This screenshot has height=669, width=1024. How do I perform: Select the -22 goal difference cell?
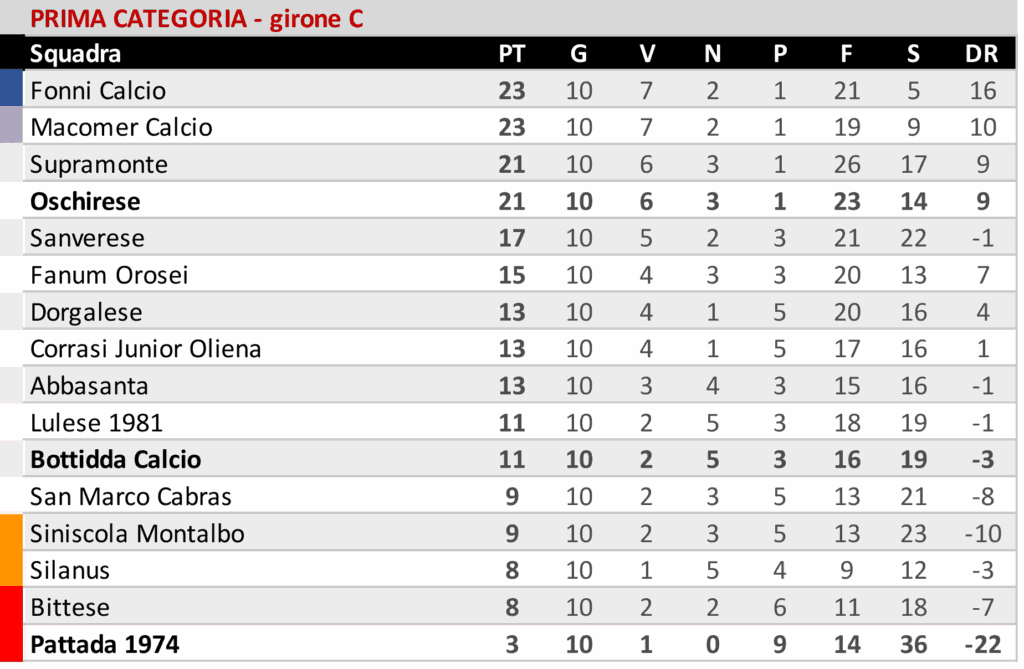(x=981, y=645)
